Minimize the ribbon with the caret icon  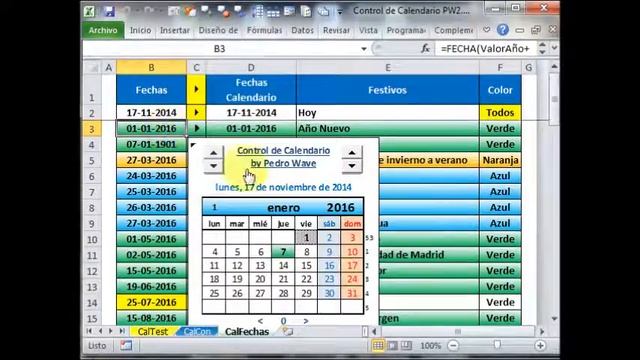pos(487,30)
